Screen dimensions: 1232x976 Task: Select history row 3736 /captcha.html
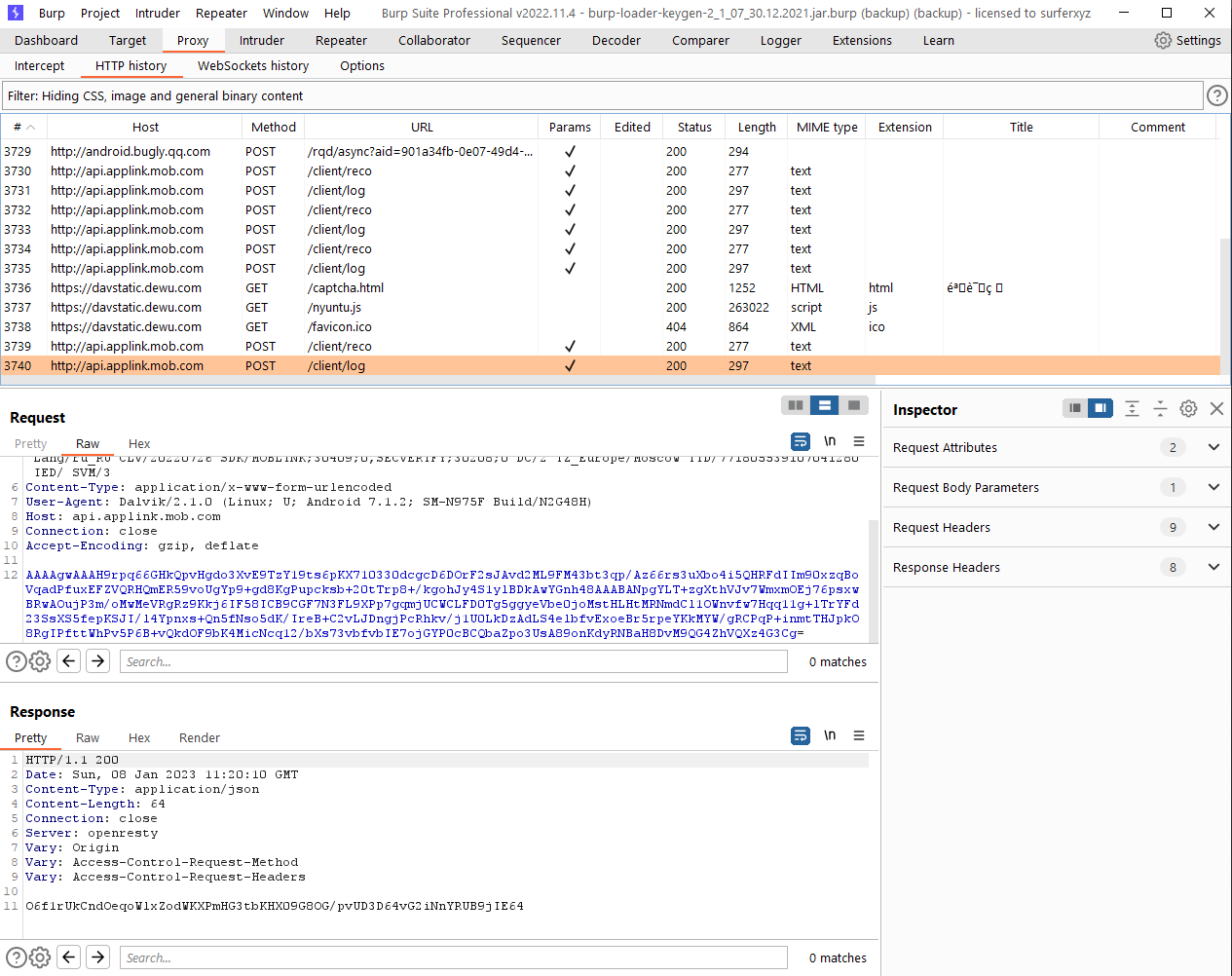coord(611,287)
